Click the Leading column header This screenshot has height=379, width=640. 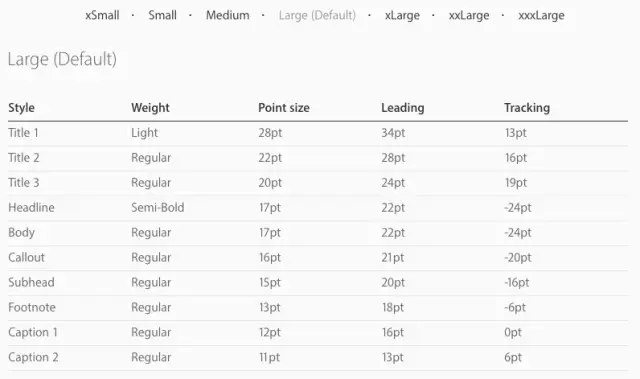[402, 108]
